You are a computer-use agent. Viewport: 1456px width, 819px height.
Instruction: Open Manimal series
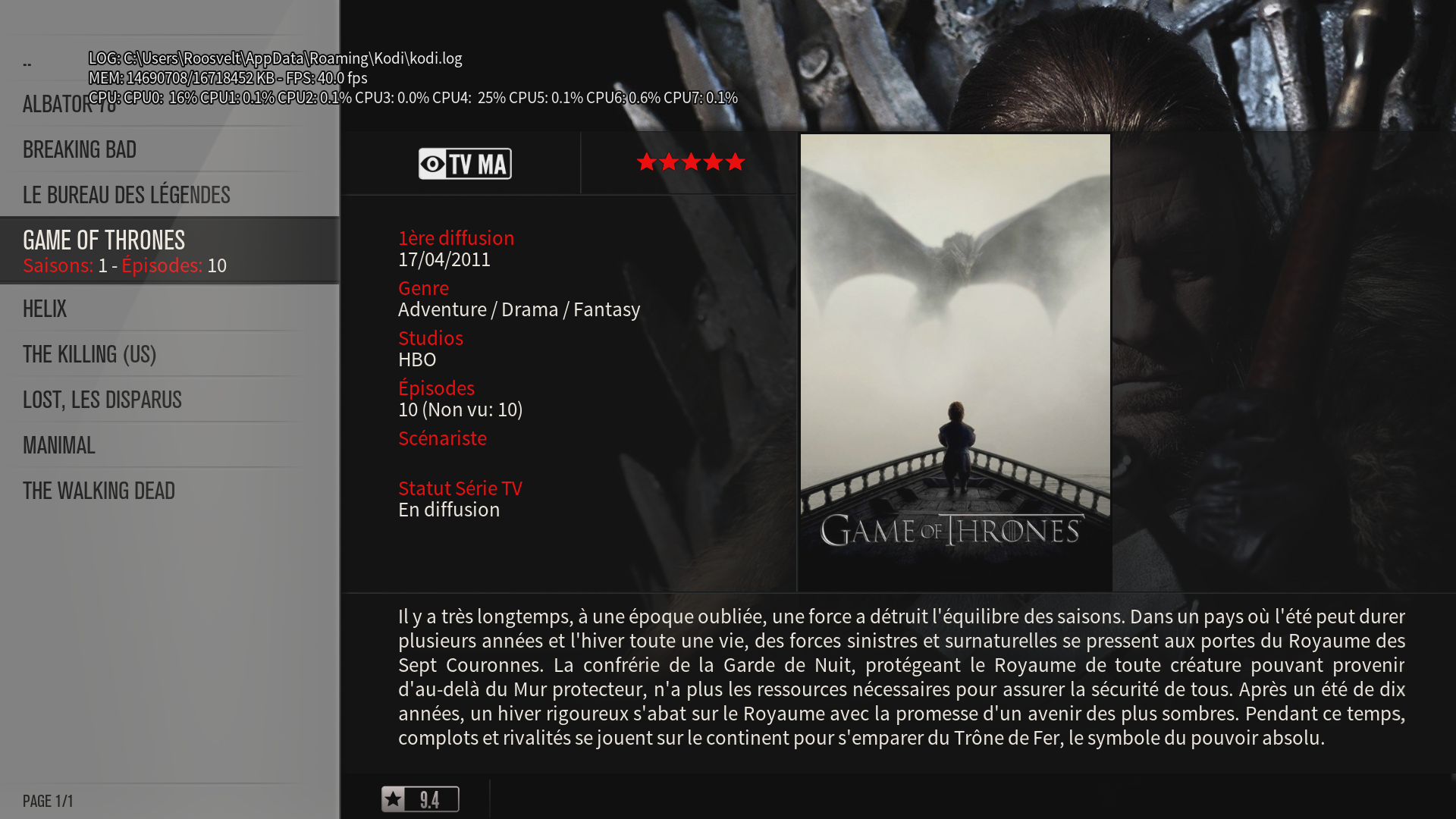(x=169, y=445)
